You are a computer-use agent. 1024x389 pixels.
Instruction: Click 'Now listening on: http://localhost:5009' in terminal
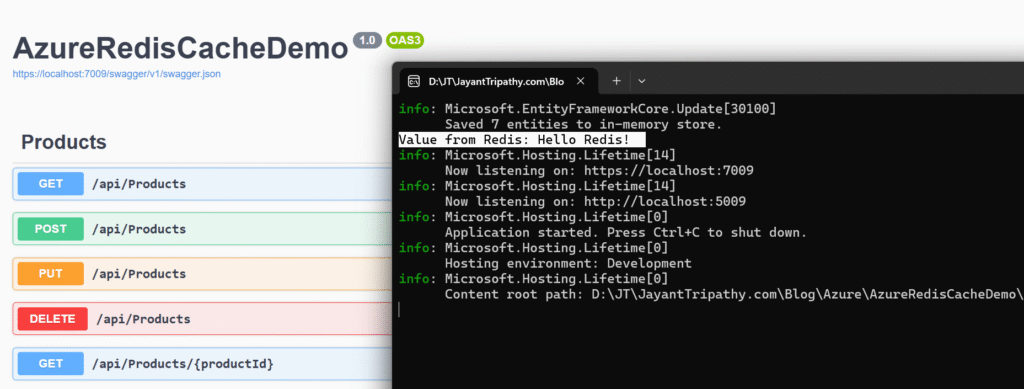point(595,202)
